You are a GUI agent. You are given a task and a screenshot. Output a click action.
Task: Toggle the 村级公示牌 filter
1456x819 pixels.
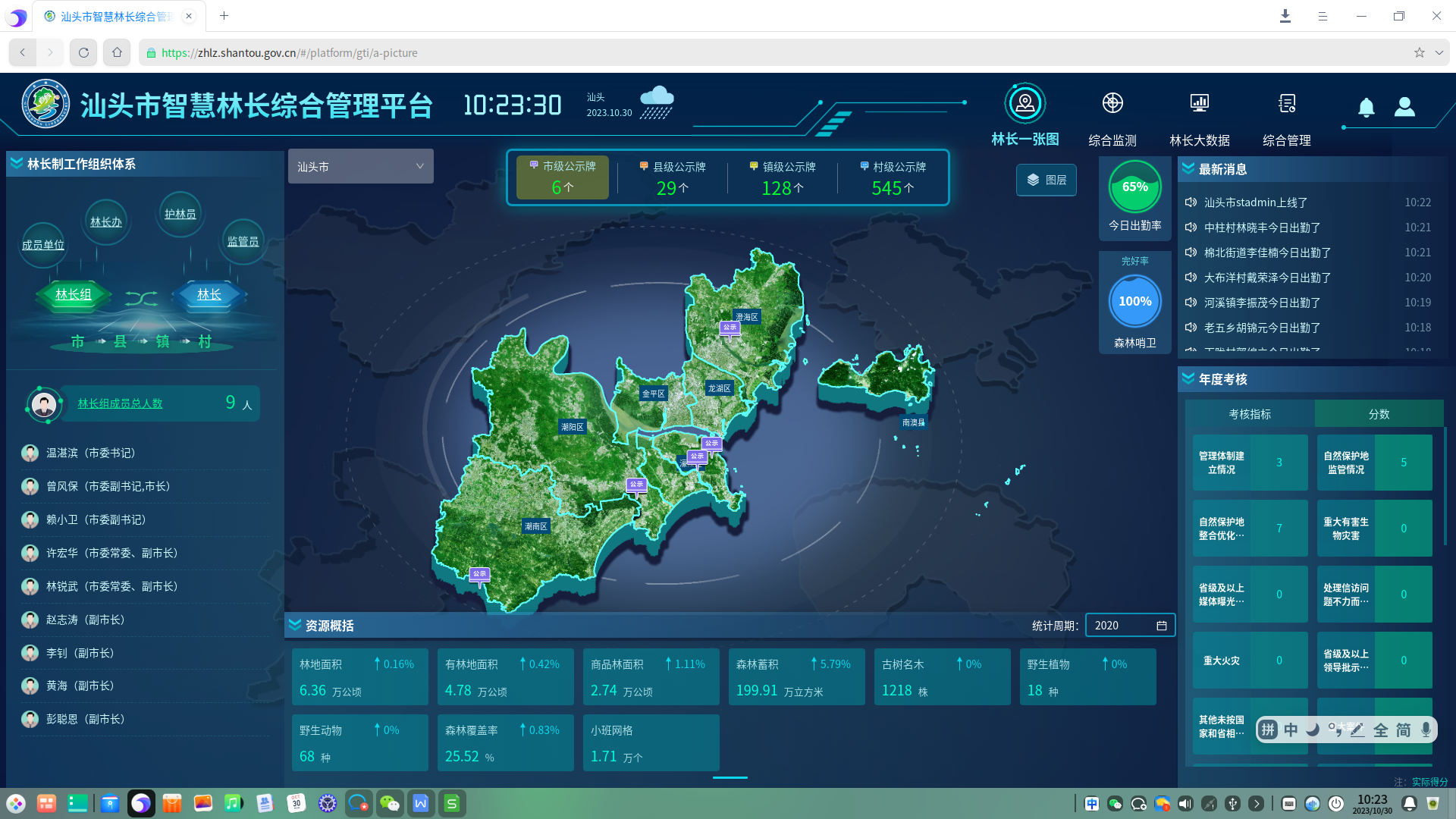click(x=892, y=177)
